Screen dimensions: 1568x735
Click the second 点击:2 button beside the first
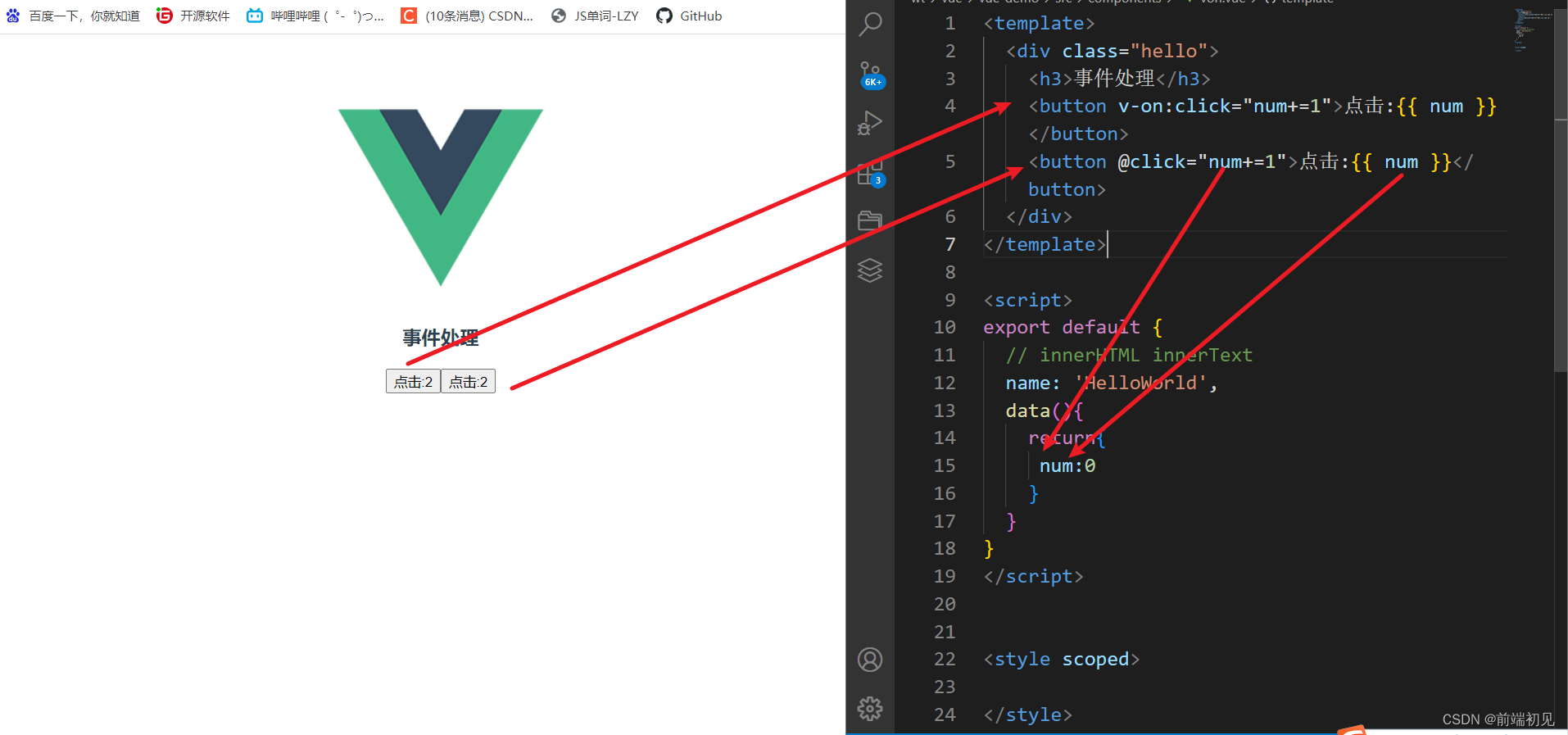468,382
